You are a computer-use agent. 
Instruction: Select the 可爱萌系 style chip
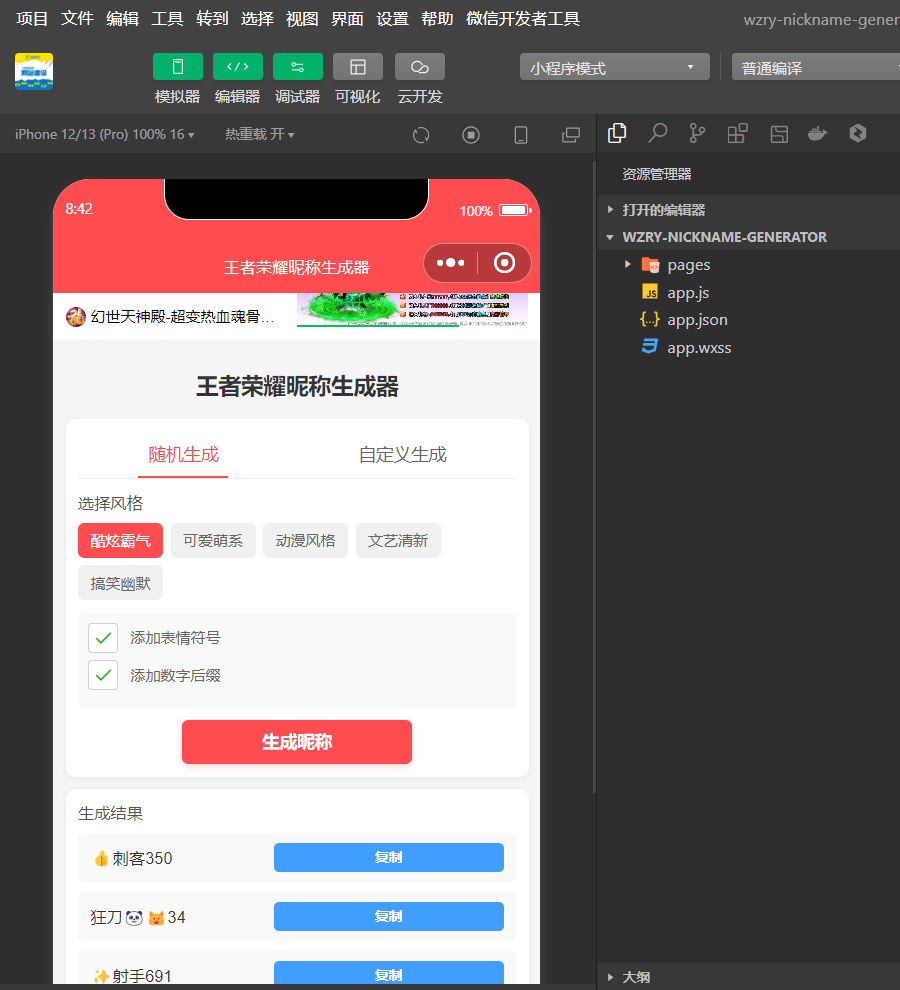point(213,540)
